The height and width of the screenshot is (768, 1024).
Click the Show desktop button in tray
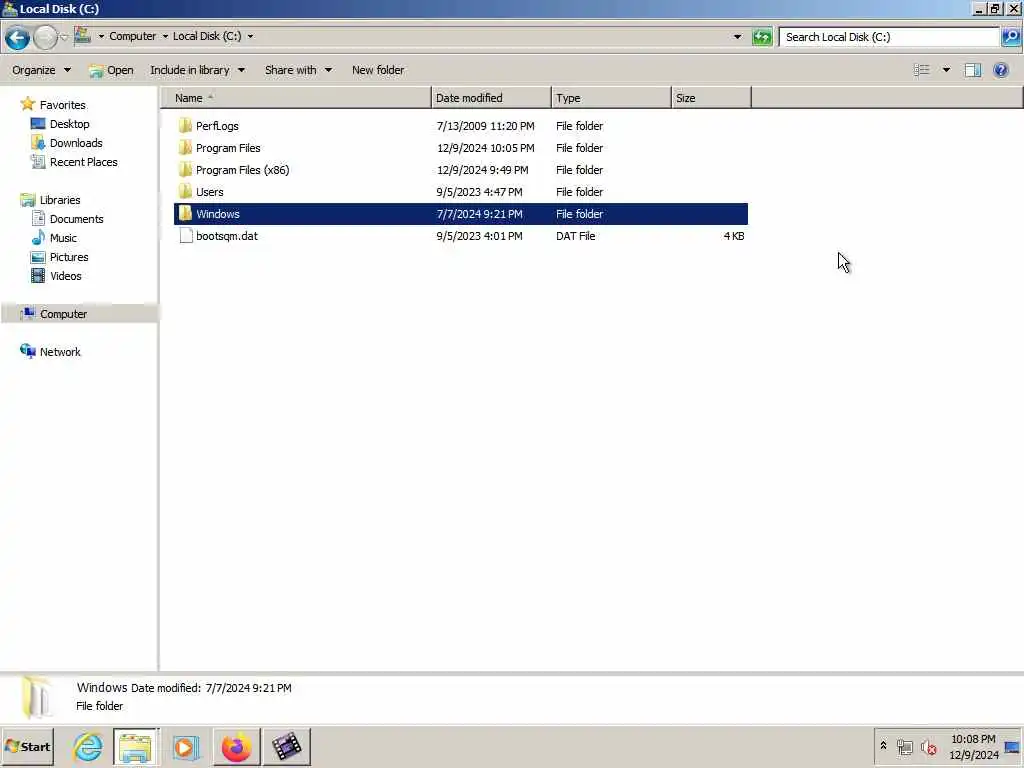(1012, 747)
